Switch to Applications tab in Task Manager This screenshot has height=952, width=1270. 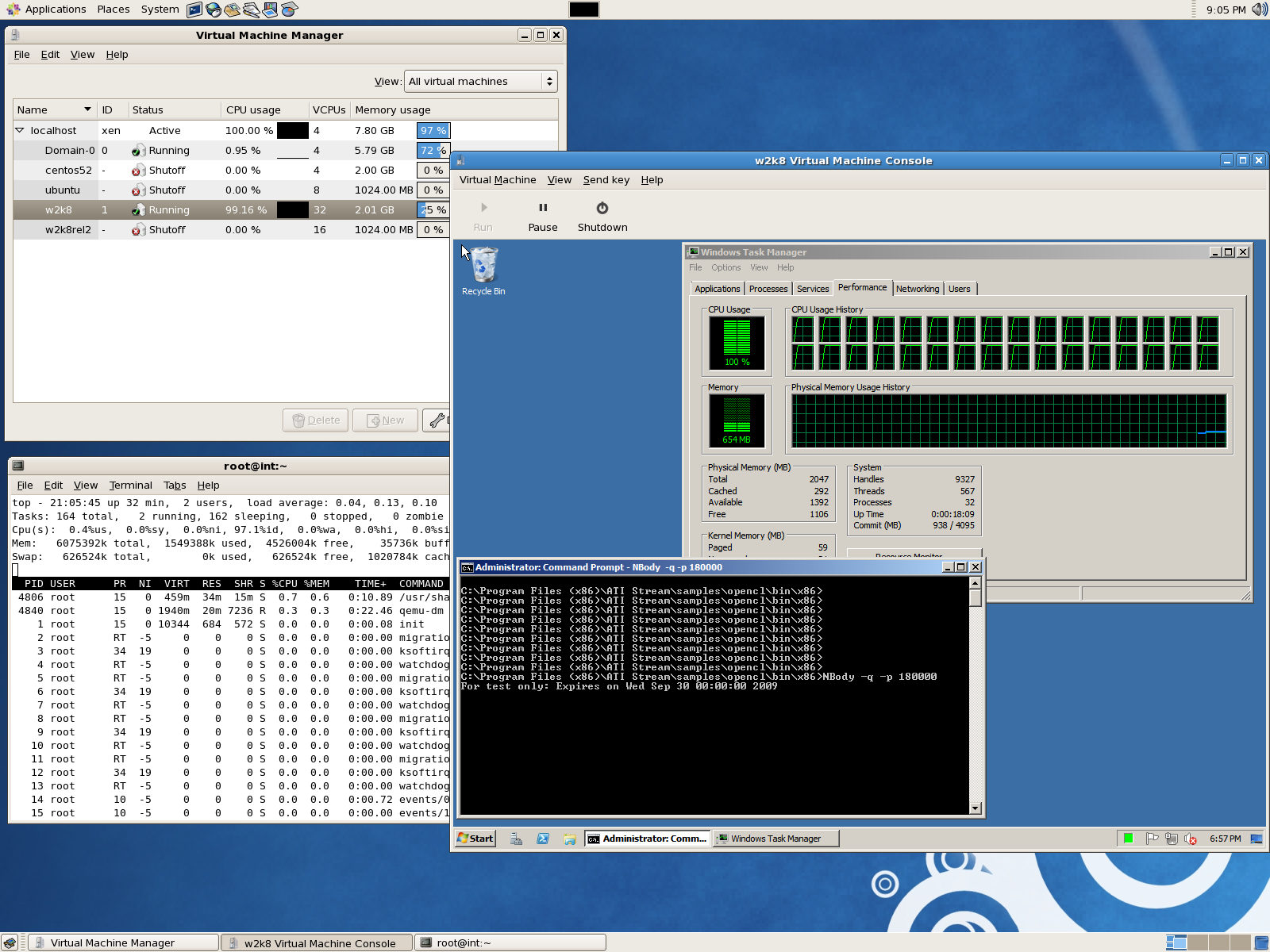point(718,289)
